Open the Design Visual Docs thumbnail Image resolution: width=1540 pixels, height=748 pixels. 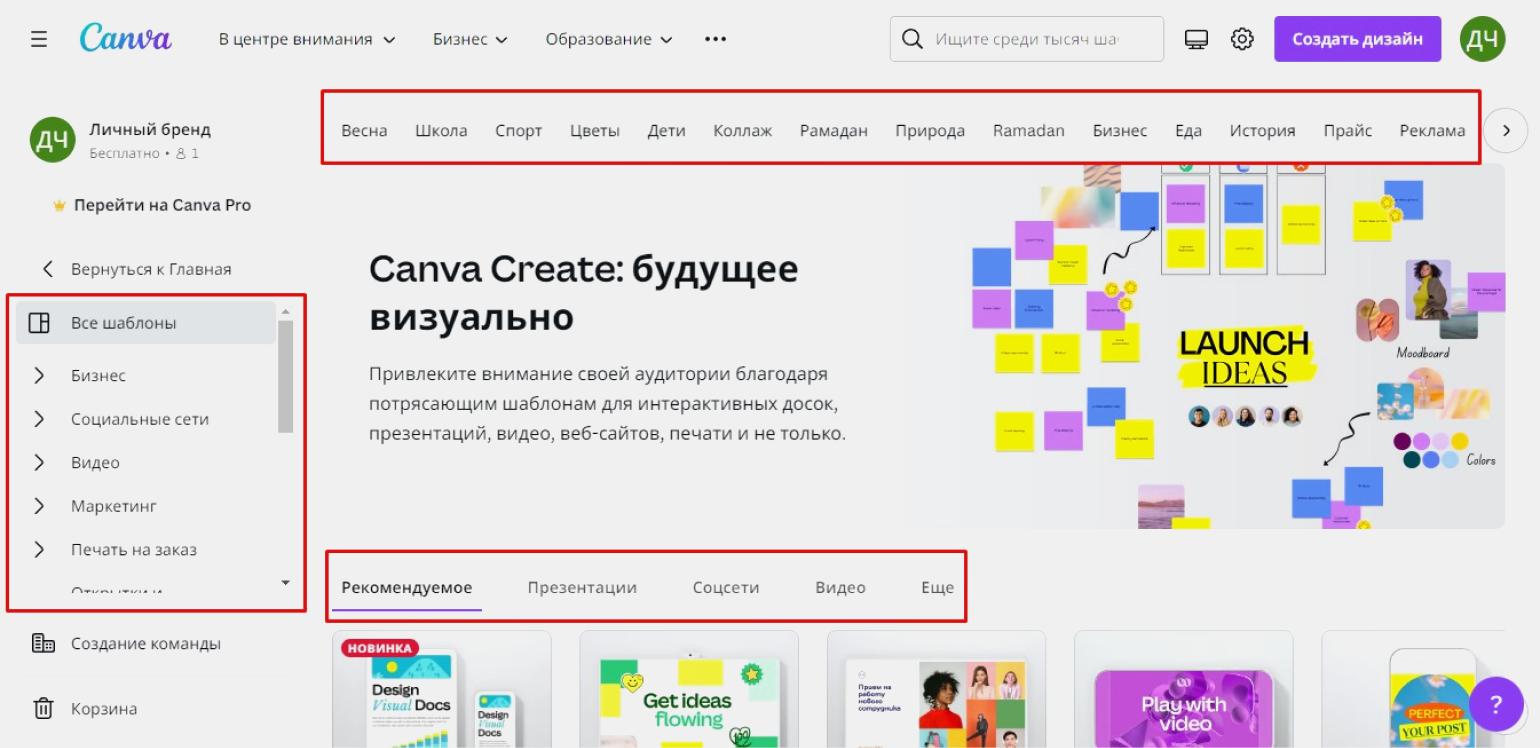click(x=442, y=689)
